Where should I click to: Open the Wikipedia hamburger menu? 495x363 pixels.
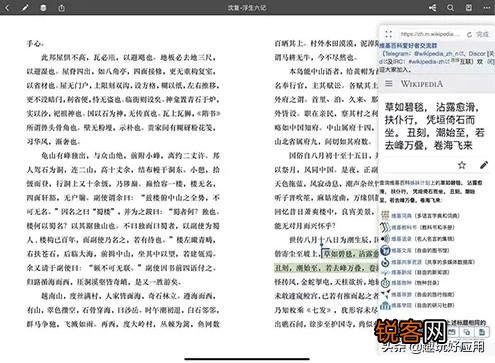(x=389, y=83)
